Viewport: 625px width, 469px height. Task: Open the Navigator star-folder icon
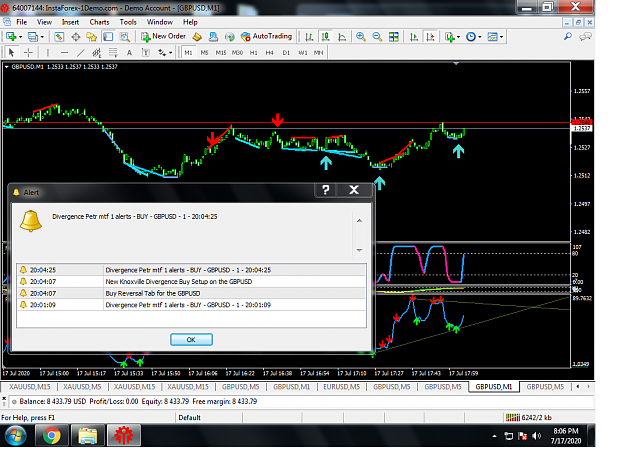[x=92, y=37]
